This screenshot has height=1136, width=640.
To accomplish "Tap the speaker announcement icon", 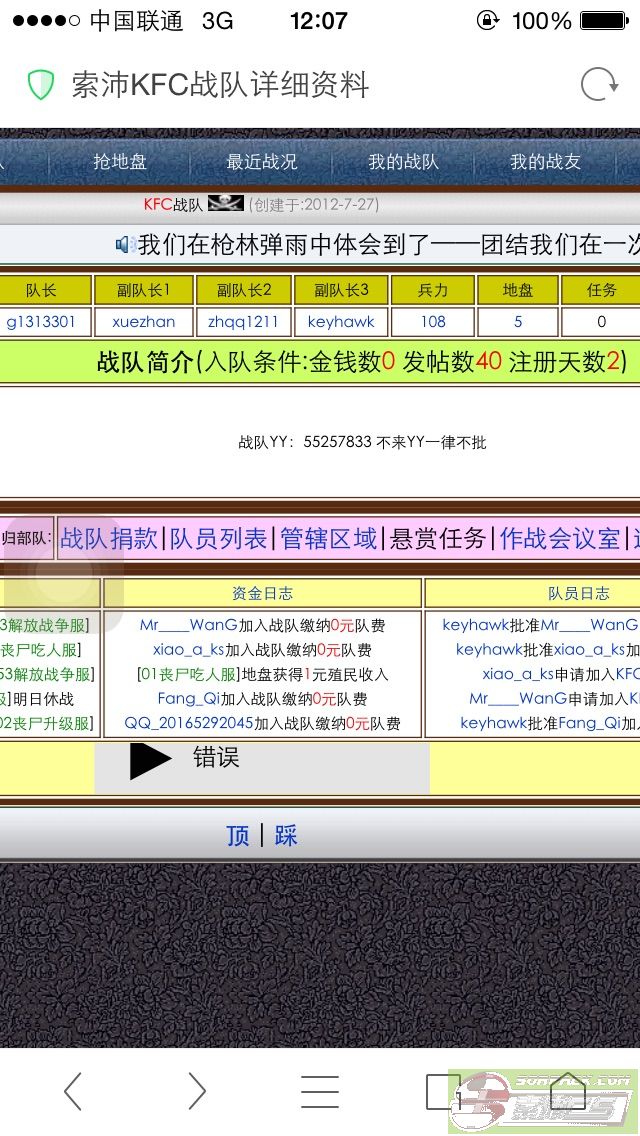I will 125,244.
